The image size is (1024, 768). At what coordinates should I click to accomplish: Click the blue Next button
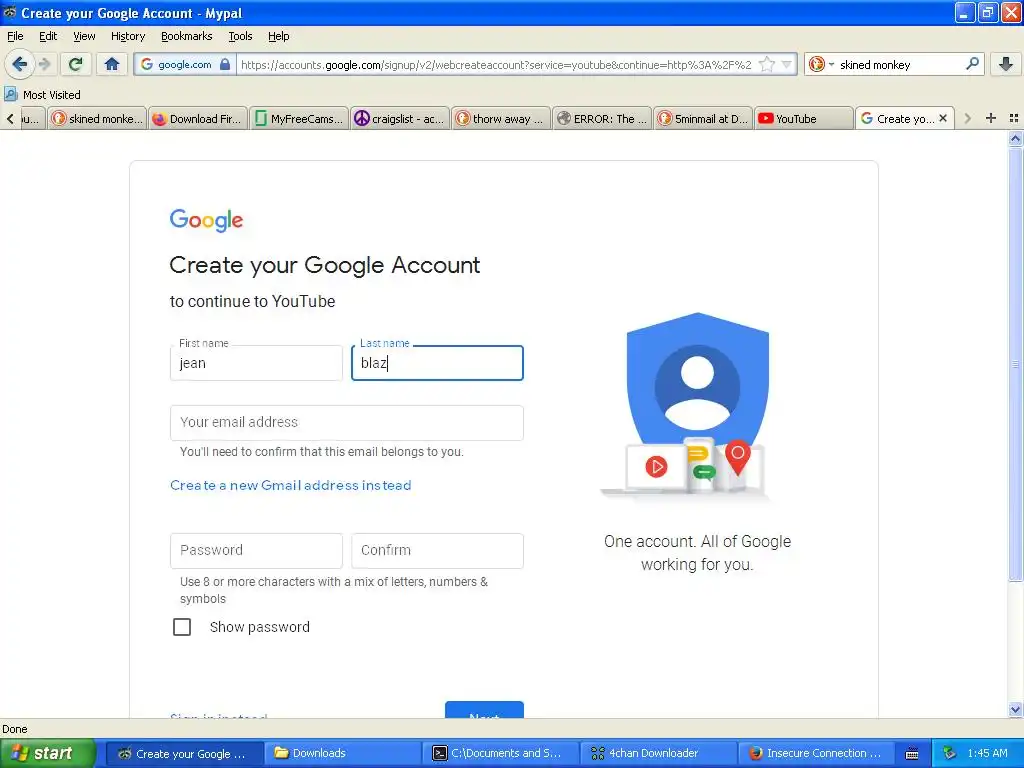[484, 710]
